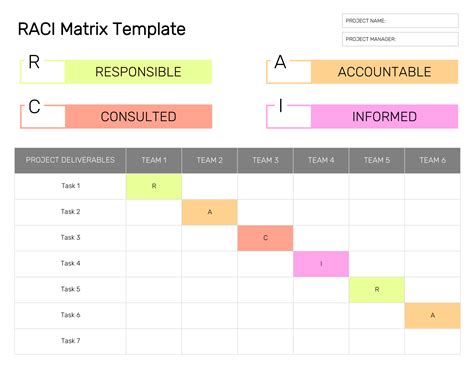Click the TEAM 1 column header
This screenshot has height=366, width=474.
pyautogui.click(x=154, y=160)
